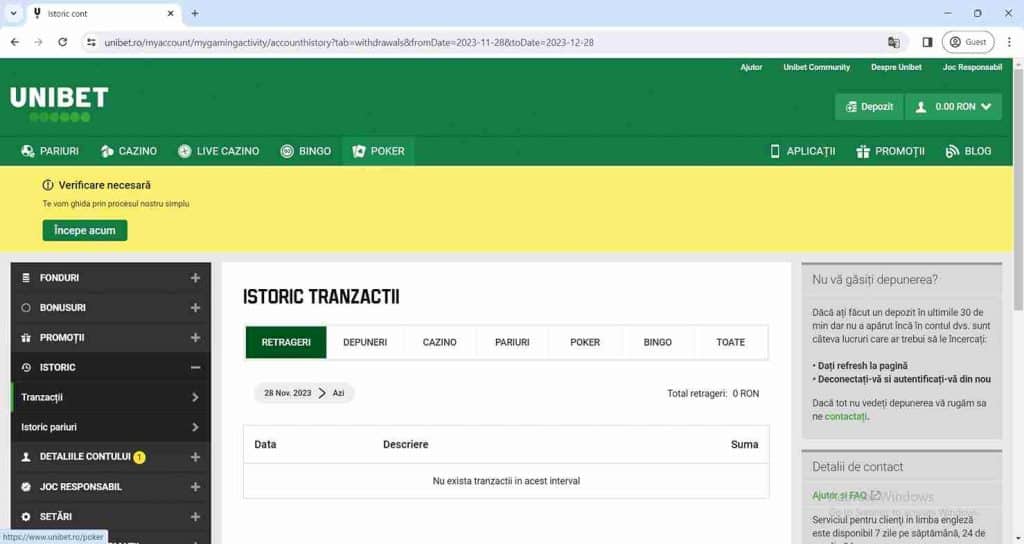
Task: Expand the 0.00 RON account dropdown
Action: pos(953,106)
